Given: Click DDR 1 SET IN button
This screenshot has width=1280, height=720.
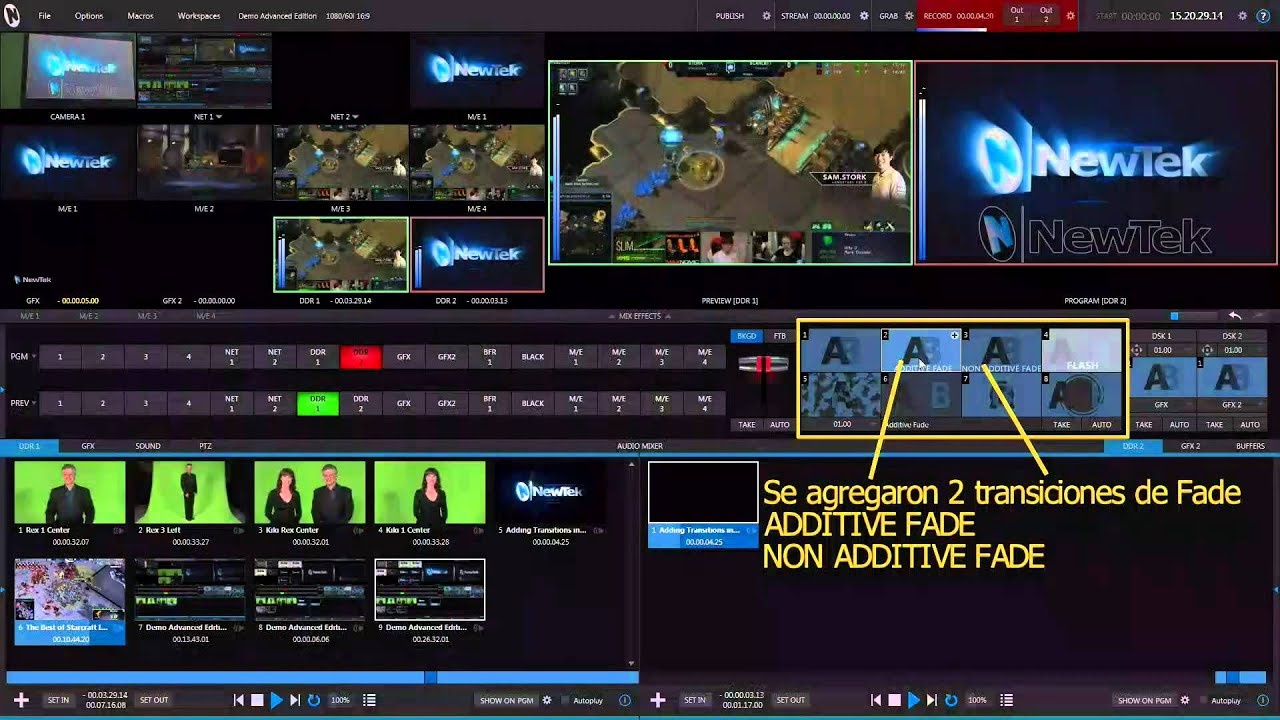Looking at the screenshot, I should click(x=58, y=700).
